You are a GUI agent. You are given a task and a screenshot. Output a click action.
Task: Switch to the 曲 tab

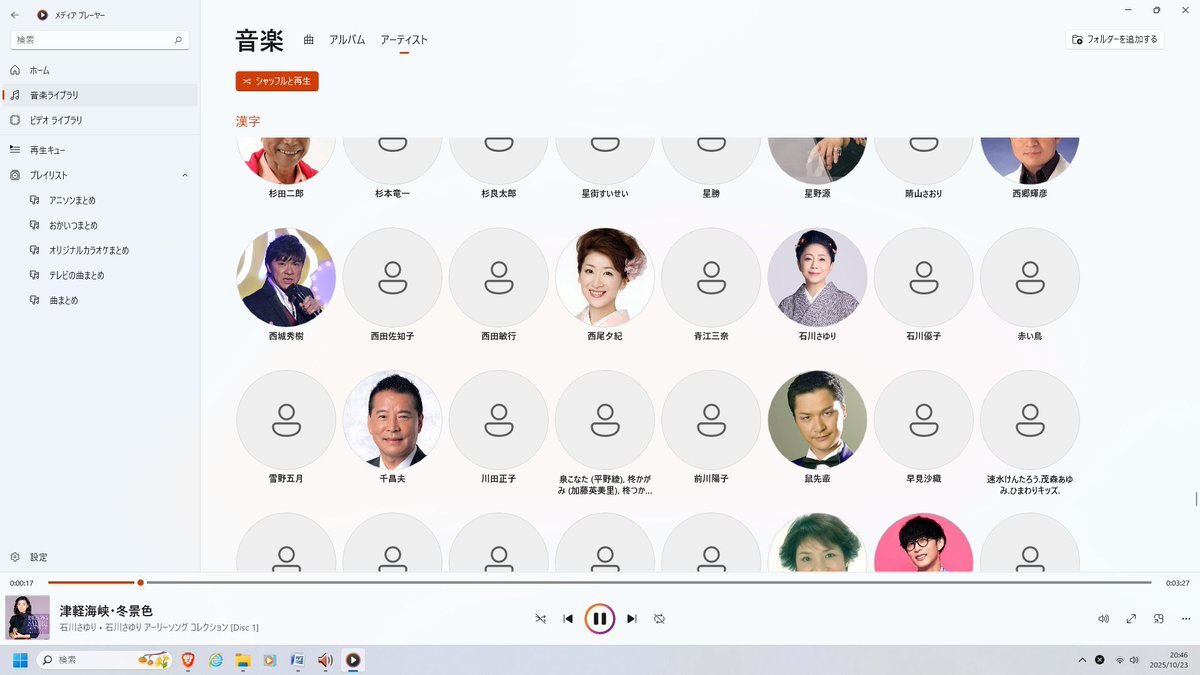[309, 40]
